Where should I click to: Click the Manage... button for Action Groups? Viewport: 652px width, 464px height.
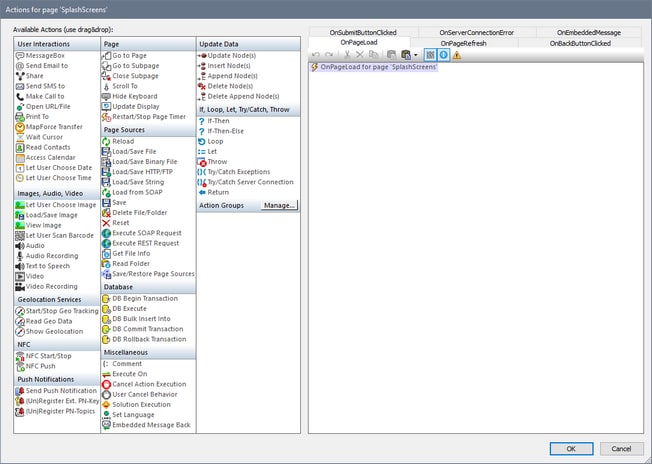(279, 205)
